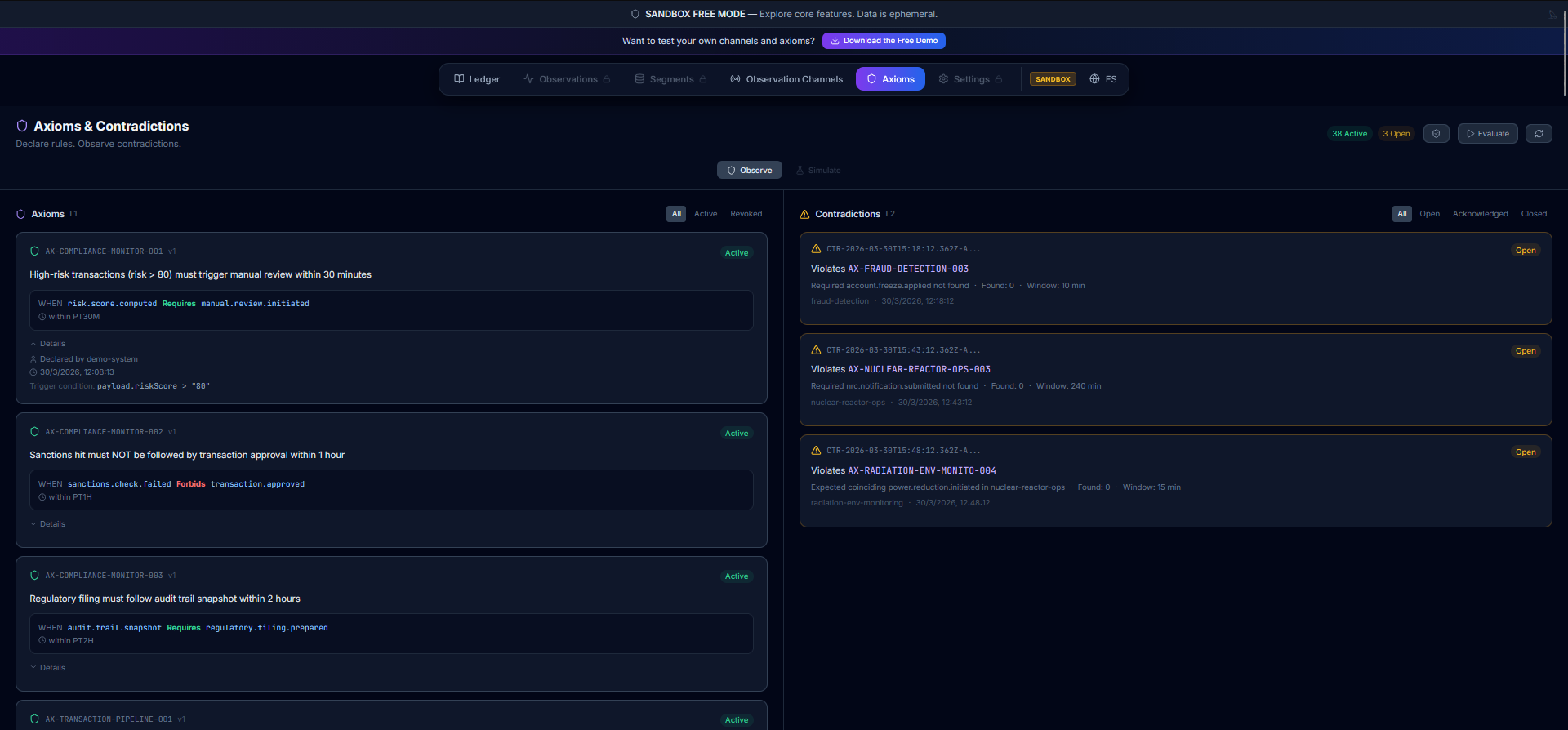Click the Evaluate button

(1487, 134)
